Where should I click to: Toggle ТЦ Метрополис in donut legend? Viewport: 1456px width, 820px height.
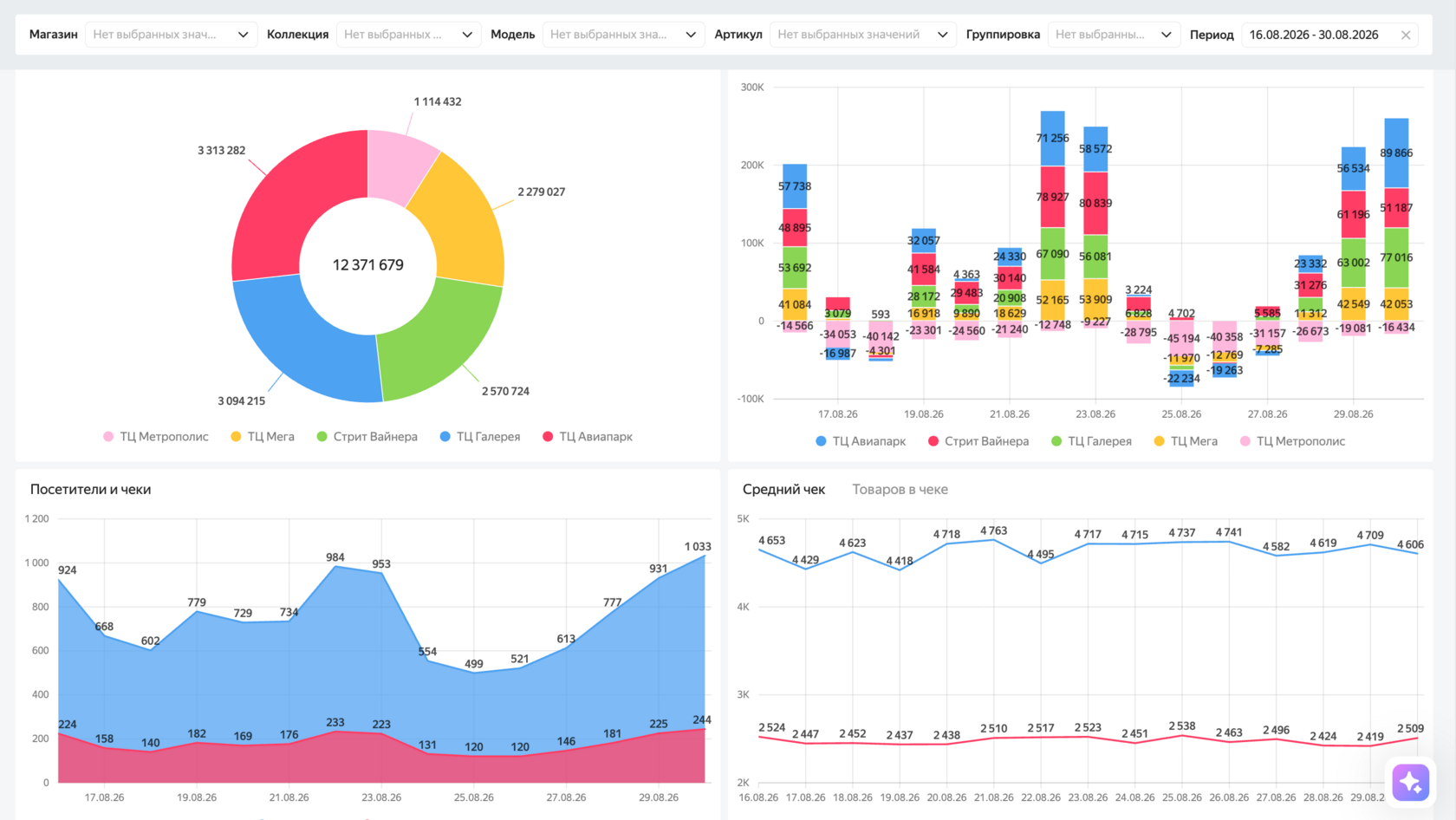156,436
